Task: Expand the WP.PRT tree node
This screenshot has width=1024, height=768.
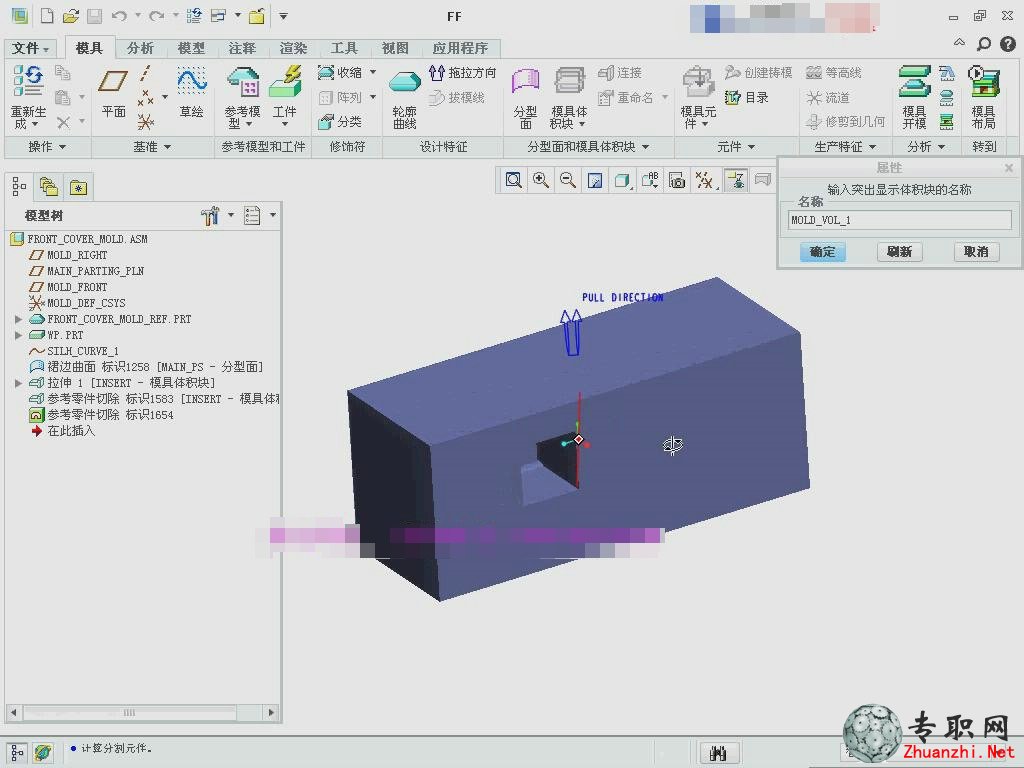Action: coord(18,335)
